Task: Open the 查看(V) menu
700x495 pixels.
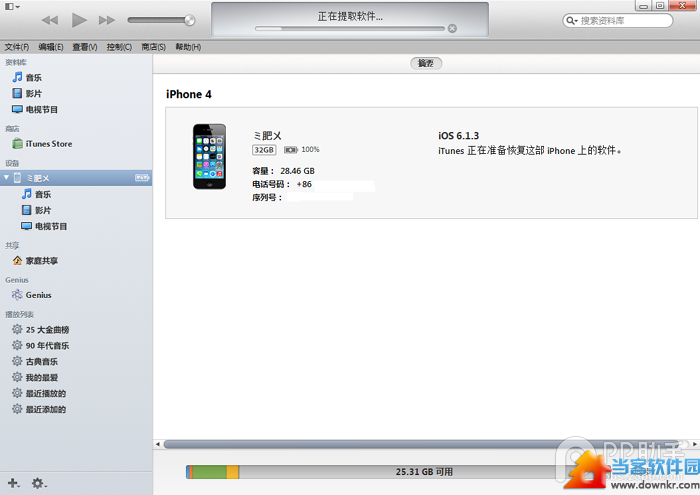Action: coord(85,47)
